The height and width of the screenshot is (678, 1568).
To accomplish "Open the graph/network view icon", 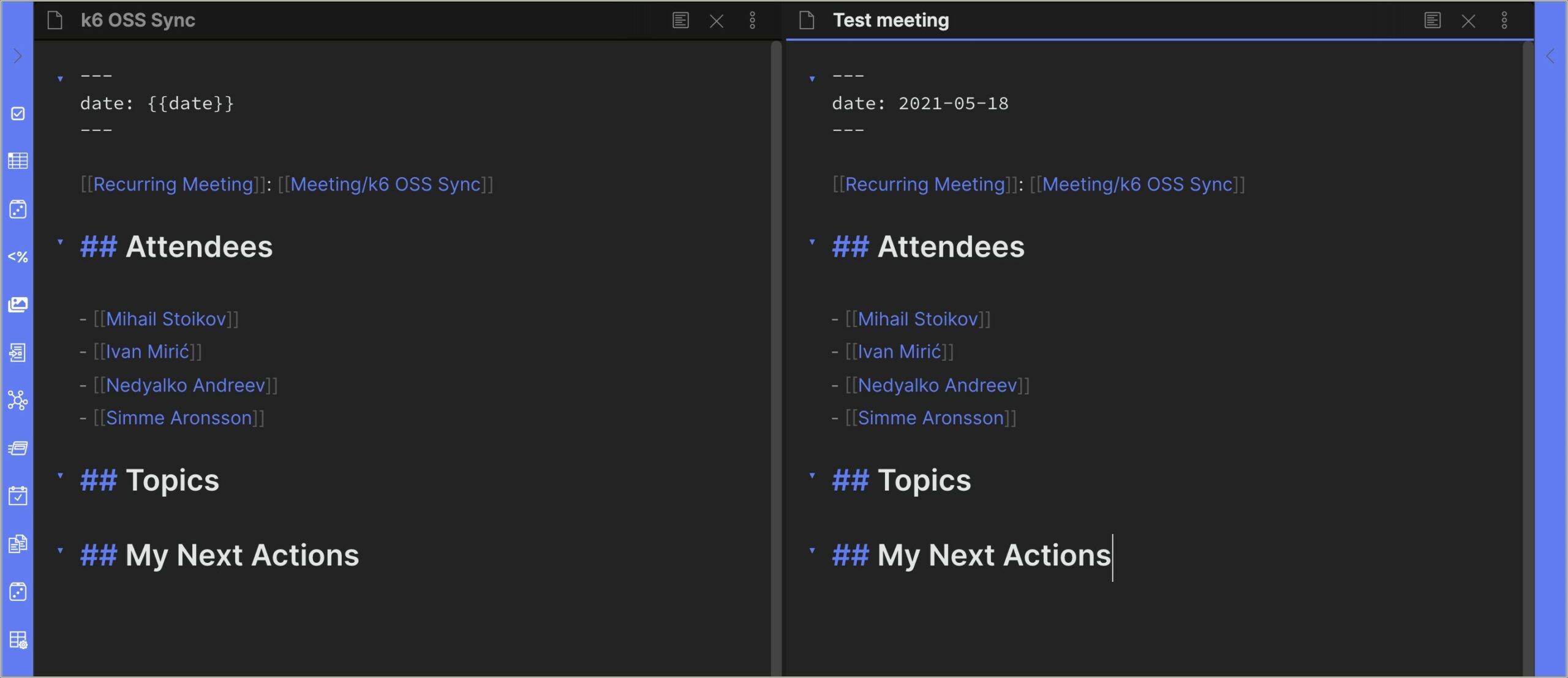I will 17,400.
